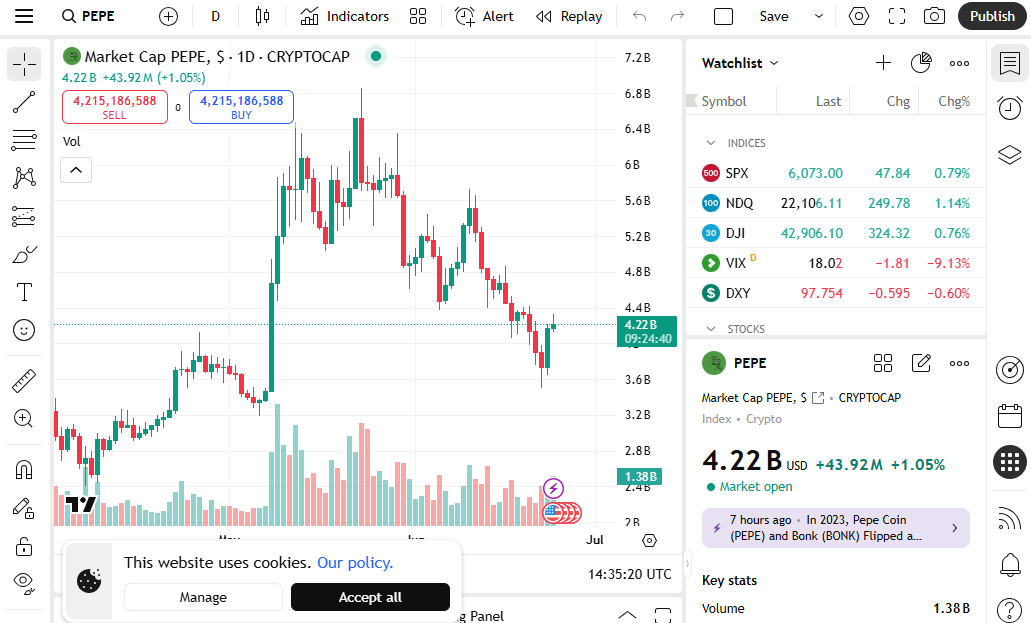Image resolution: width=1031 pixels, height=623 pixels.
Task: Toggle hide all drawings eye
Action: pyautogui.click(x=24, y=583)
